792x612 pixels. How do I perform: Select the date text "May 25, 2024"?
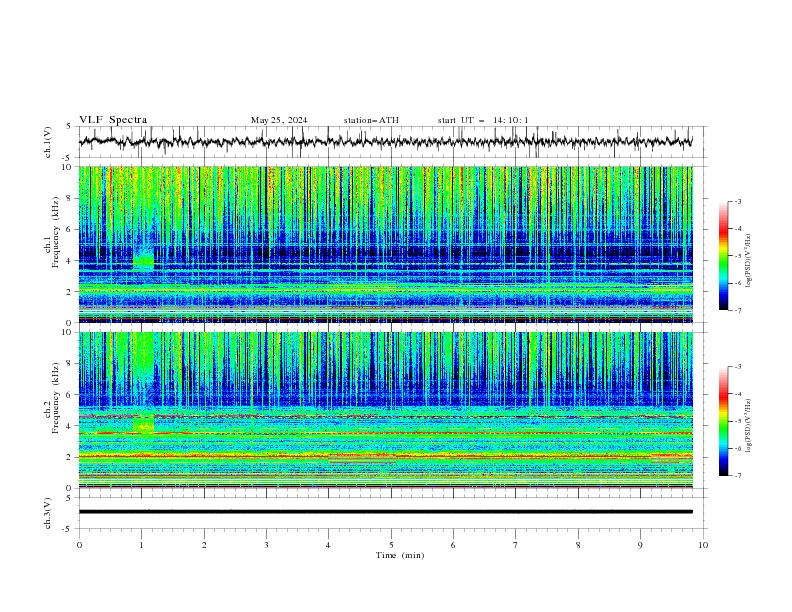[x=279, y=120]
